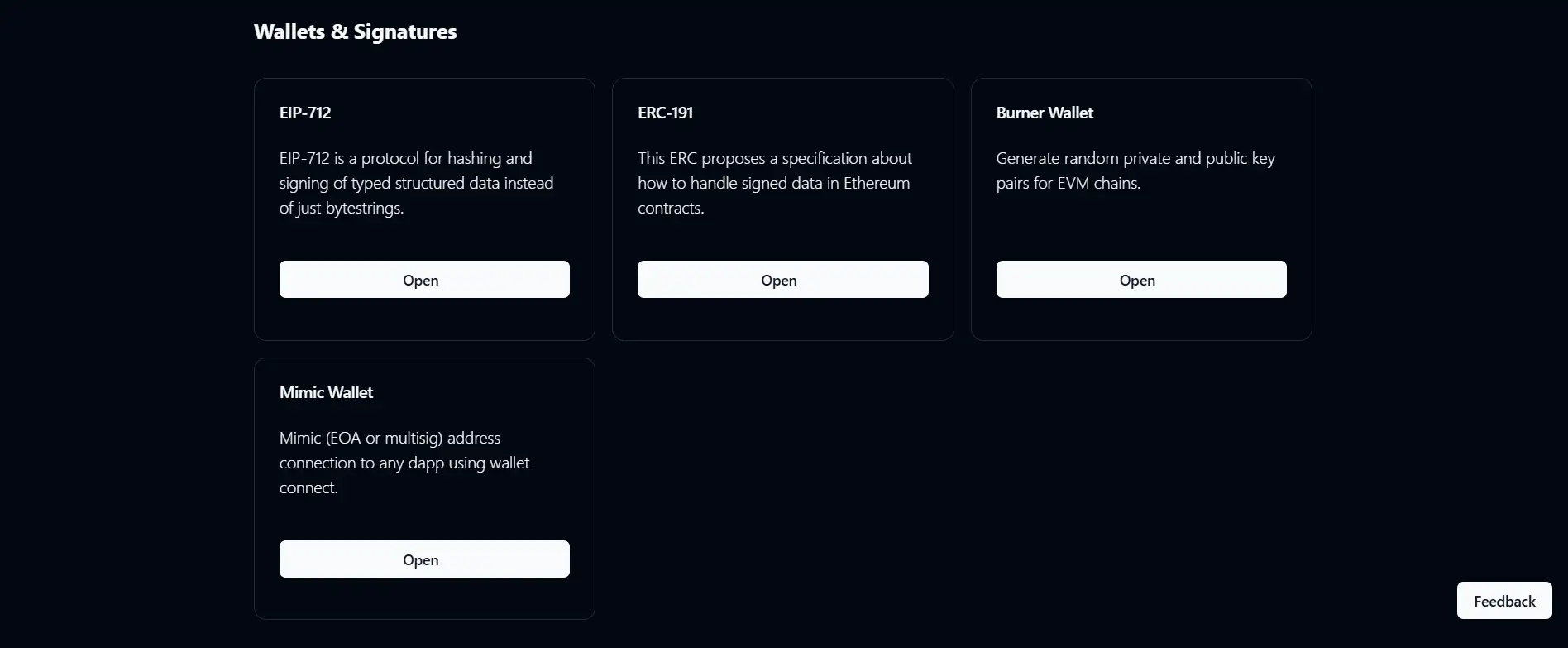The width and height of the screenshot is (1568, 648).
Task: Click the EIP-712 description starting "EIP-712 is a protocol"
Action: coord(405,158)
